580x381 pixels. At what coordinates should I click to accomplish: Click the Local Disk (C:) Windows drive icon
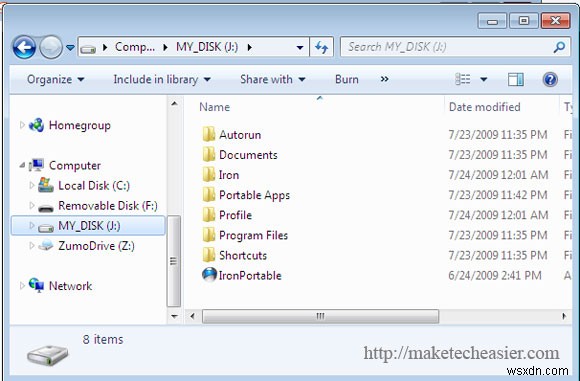pyautogui.click(x=46, y=185)
